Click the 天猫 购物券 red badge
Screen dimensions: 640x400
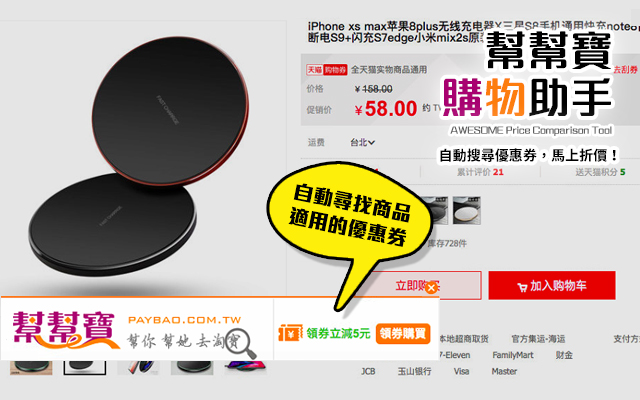tap(327, 70)
